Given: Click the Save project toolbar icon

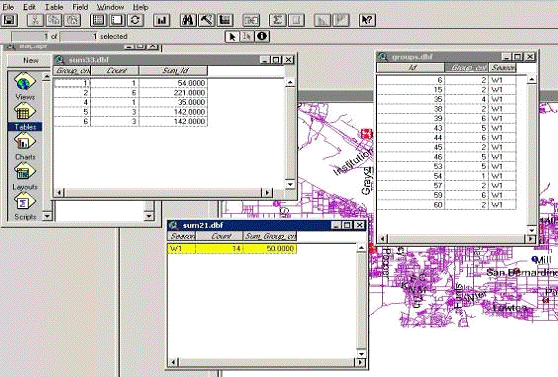Looking at the screenshot, I should click(x=9, y=20).
